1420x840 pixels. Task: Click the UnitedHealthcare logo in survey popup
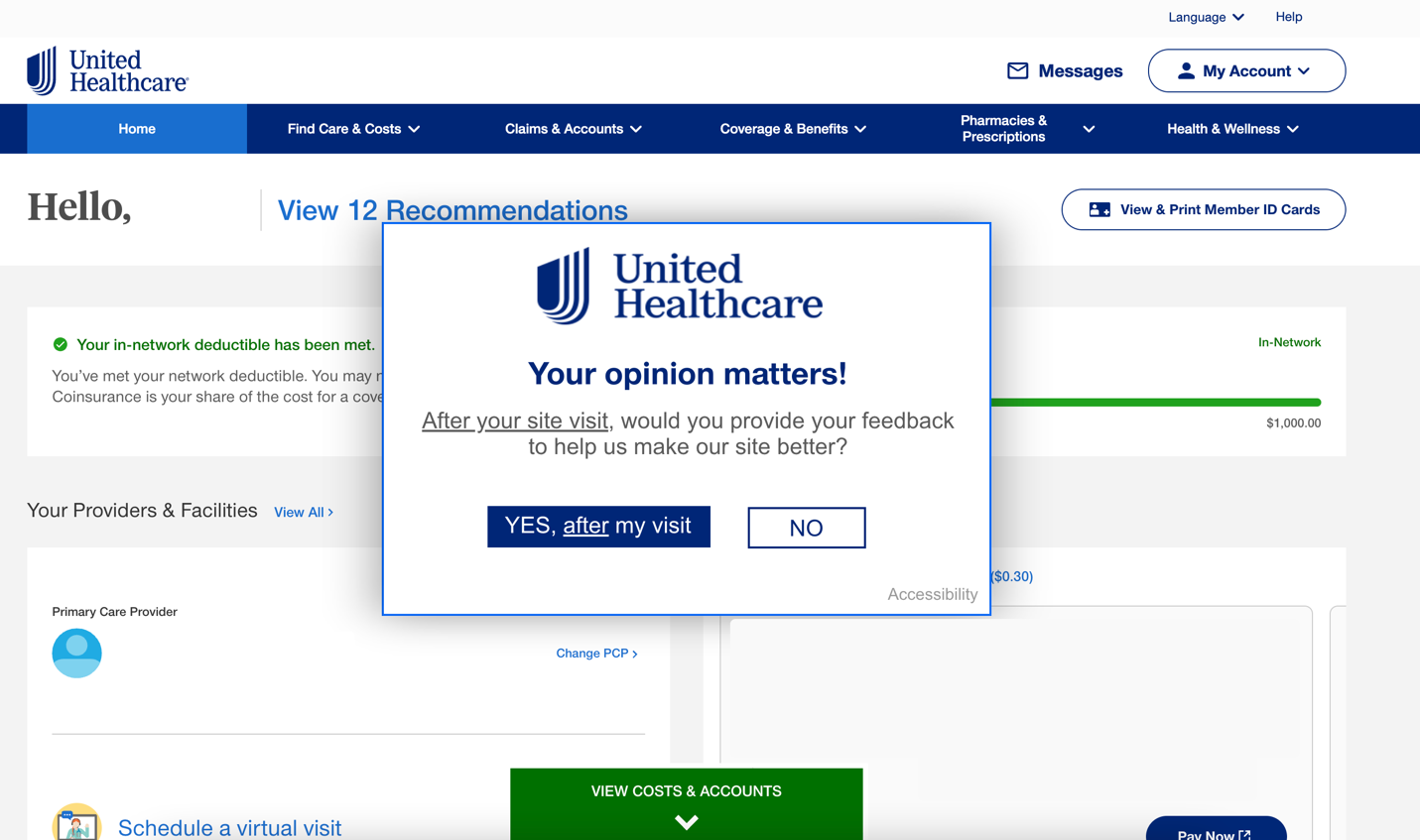[680, 286]
